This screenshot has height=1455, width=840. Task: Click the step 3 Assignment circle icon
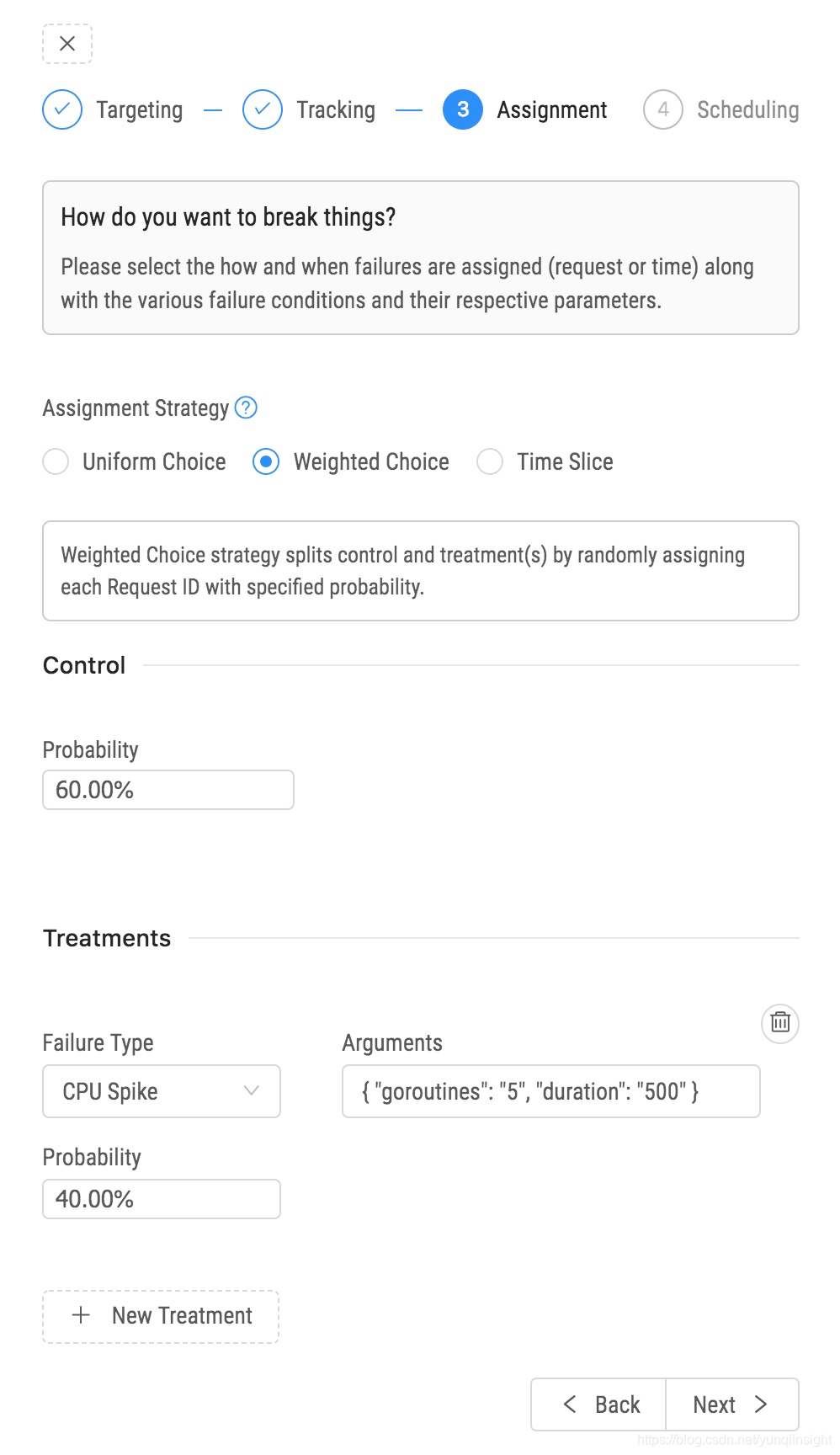coord(463,109)
